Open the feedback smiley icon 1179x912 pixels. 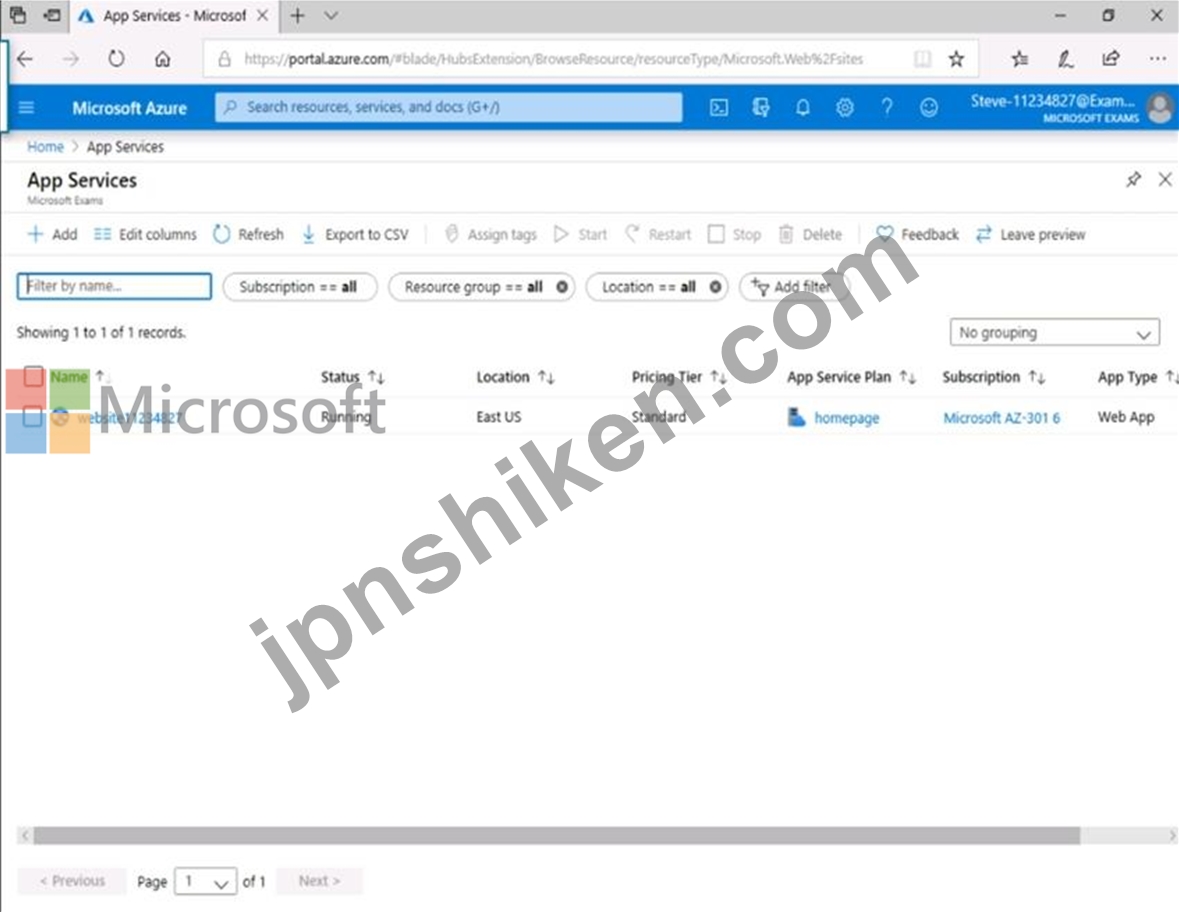click(x=929, y=108)
